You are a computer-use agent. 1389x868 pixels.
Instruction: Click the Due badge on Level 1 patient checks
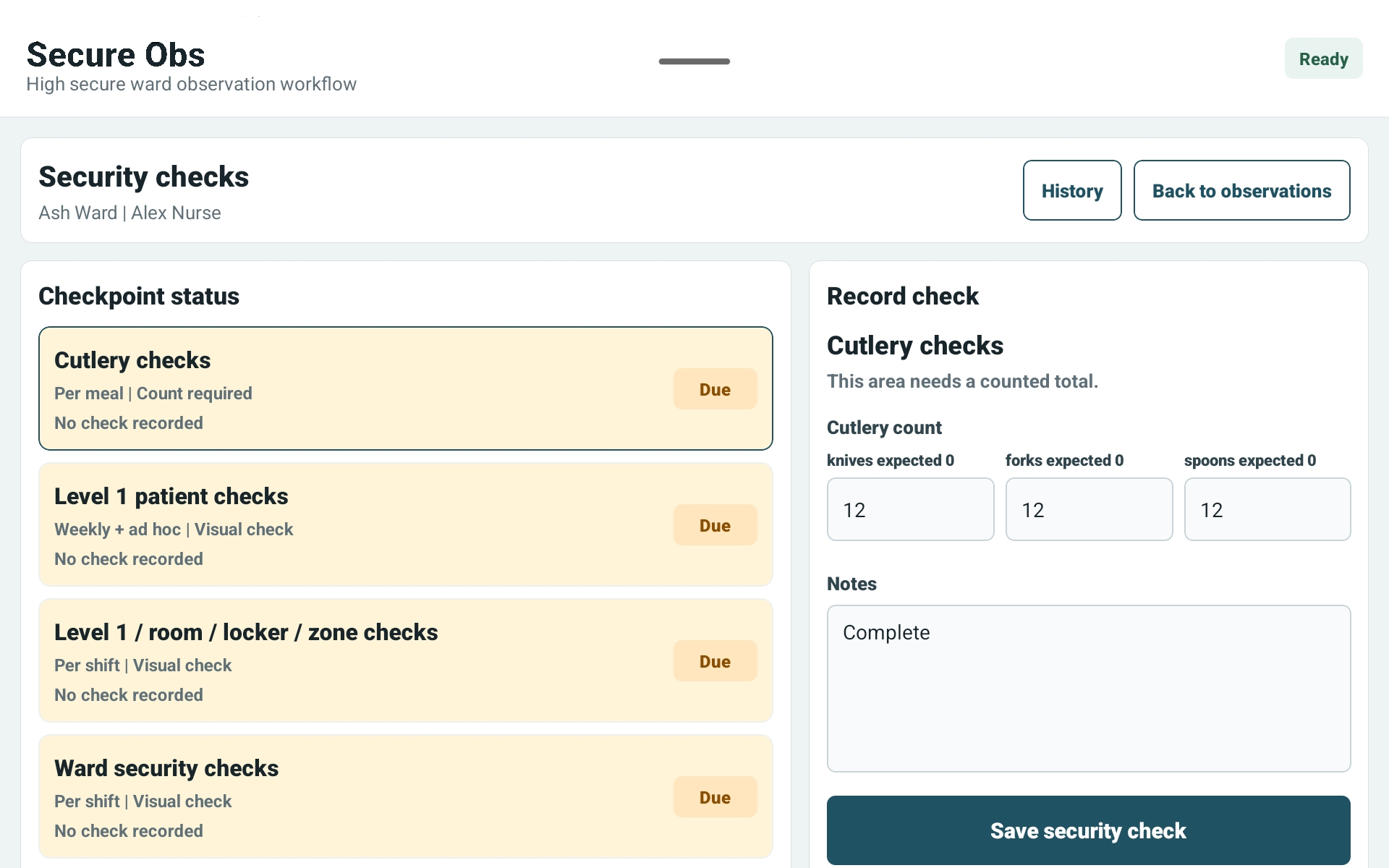pos(715,525)
